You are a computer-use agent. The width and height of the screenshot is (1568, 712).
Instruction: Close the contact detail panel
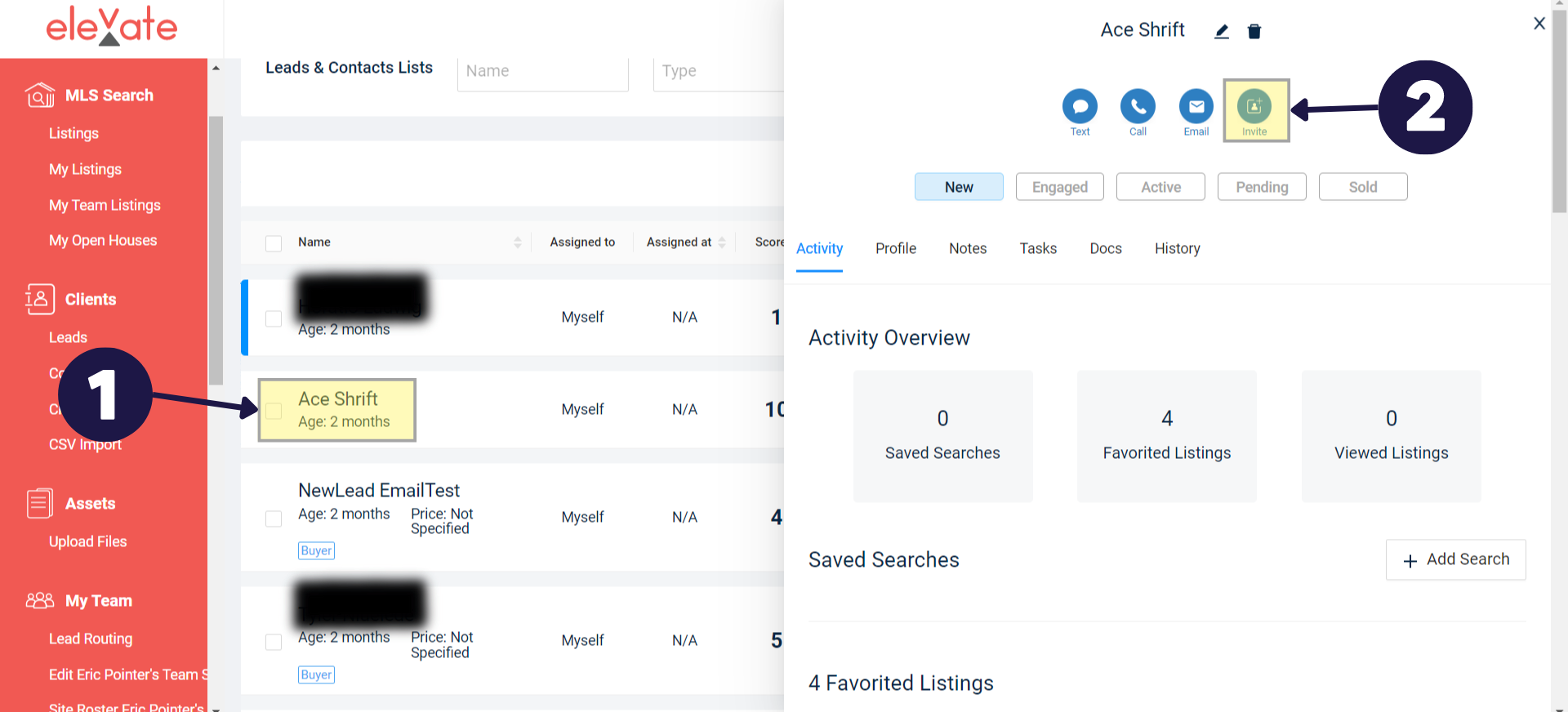(x=1539, y=24)
